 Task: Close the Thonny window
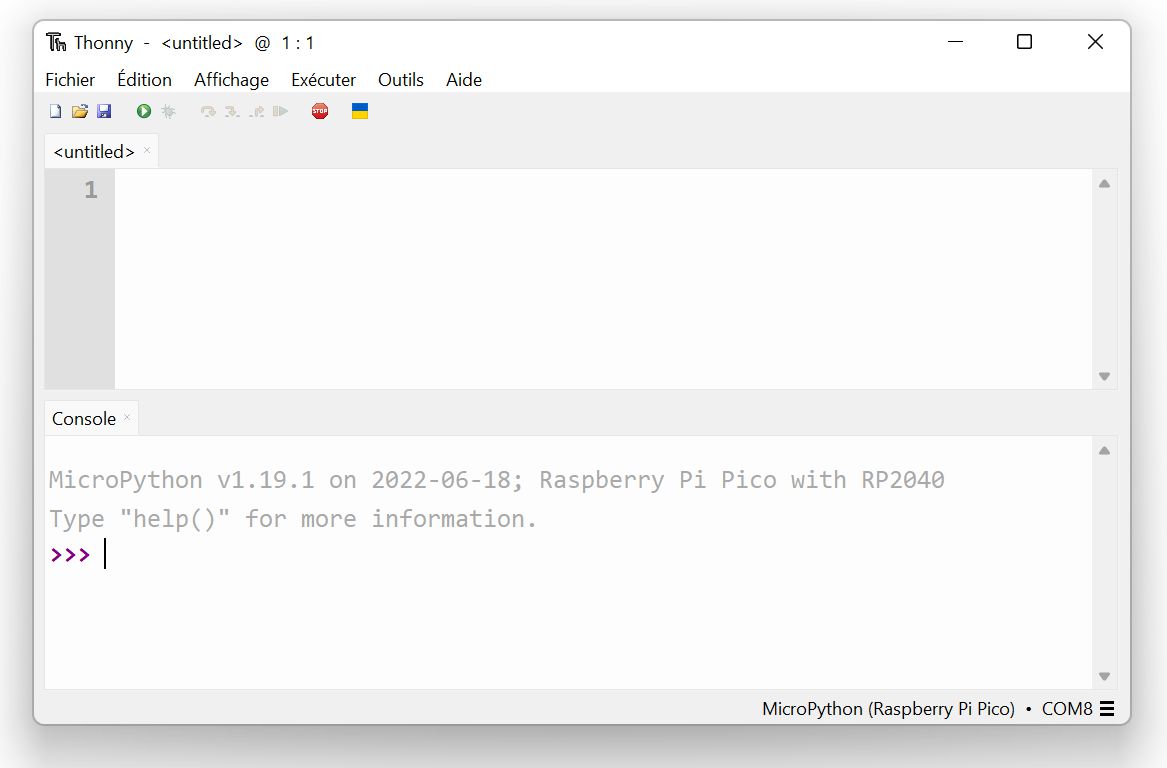coord(1095,42)
